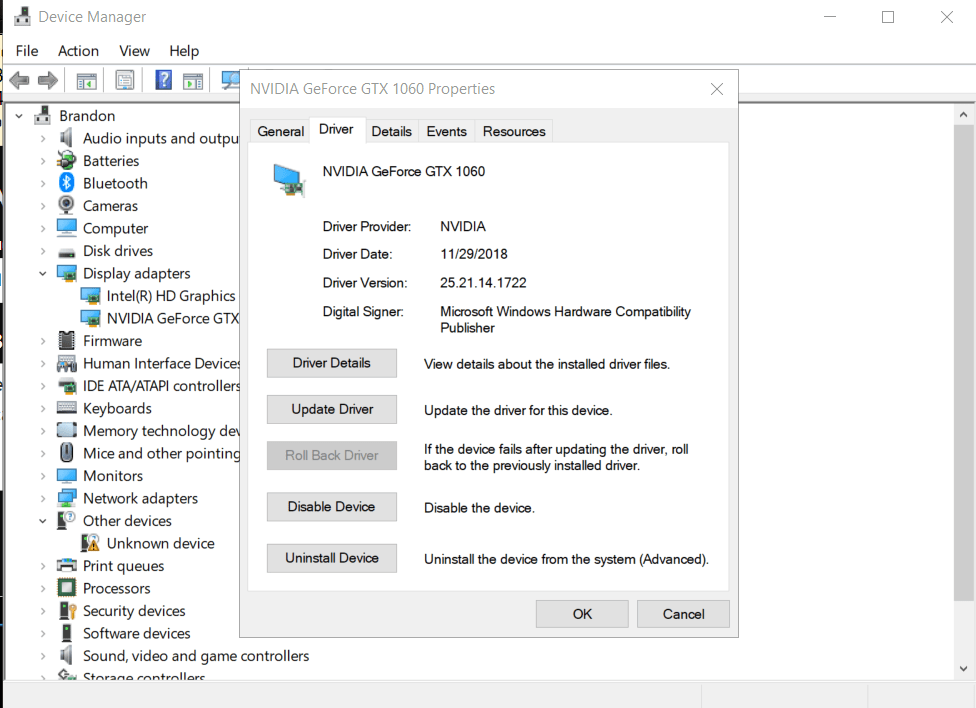The image size is (976, 708).
Task: Switch to the Resources tab
Action: point(514,131)
